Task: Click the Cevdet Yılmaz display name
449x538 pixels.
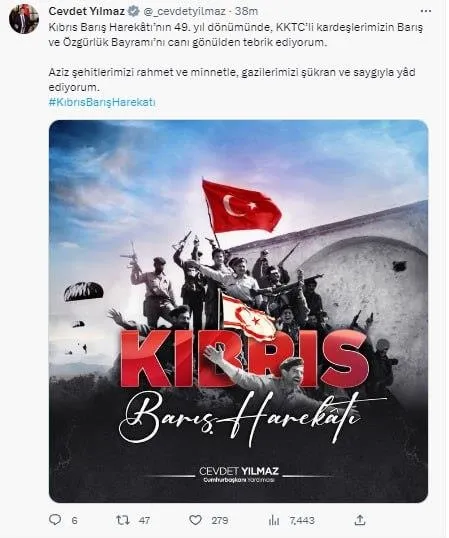Action: point(87,11)
